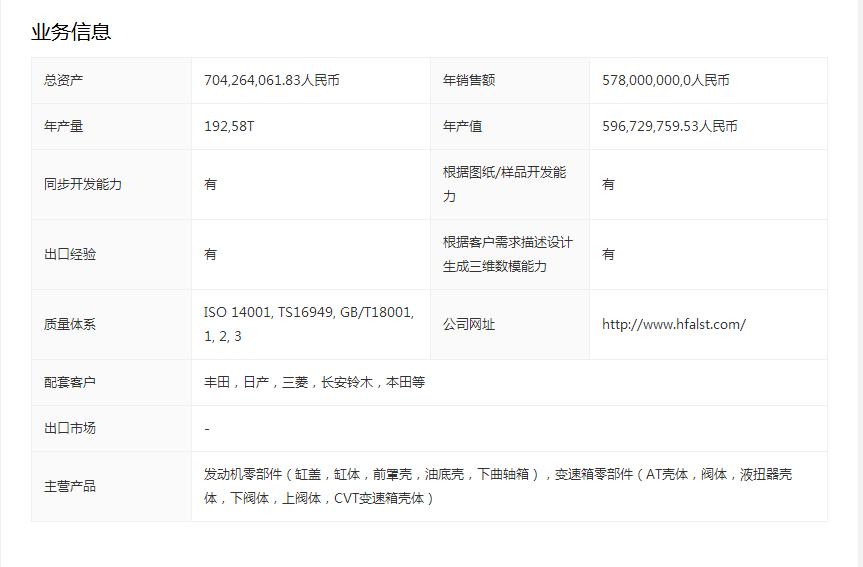Click the 发动机零部件 product description
The width and height of the screenshot is (863, 567).
tap(498, 487)
